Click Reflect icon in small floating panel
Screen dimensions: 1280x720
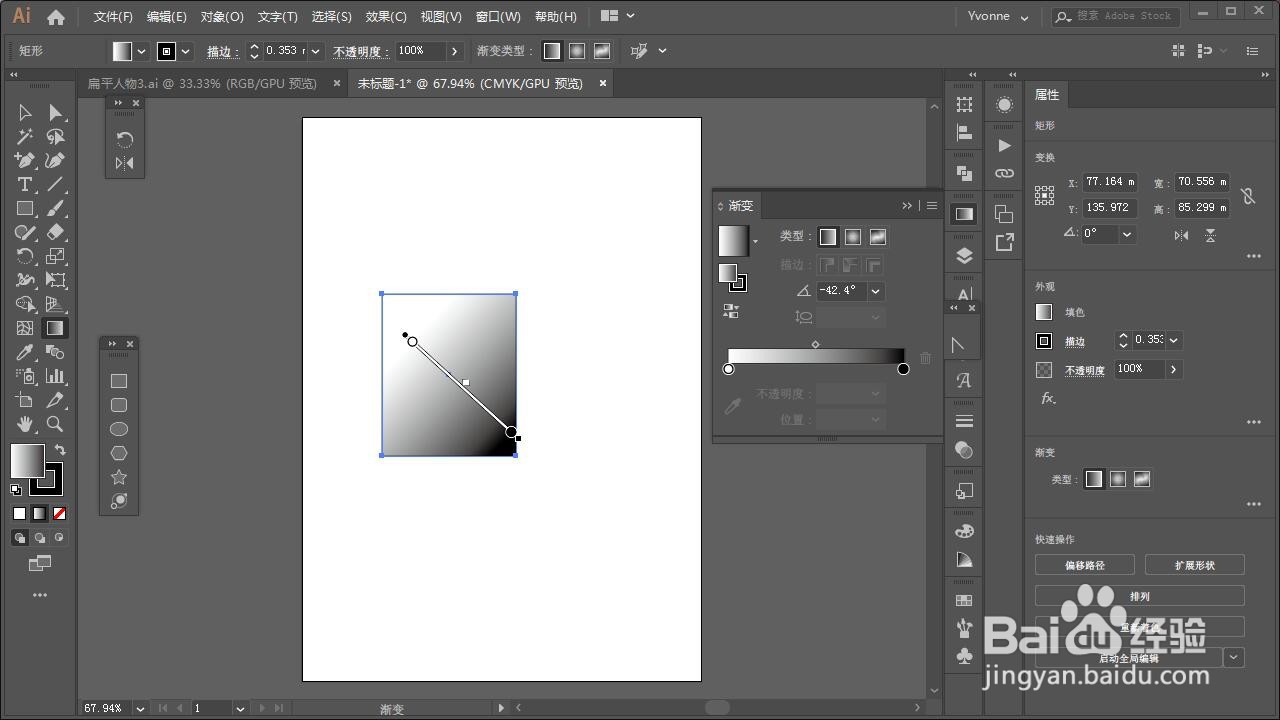pyautogui.click(x=125, y=163)
